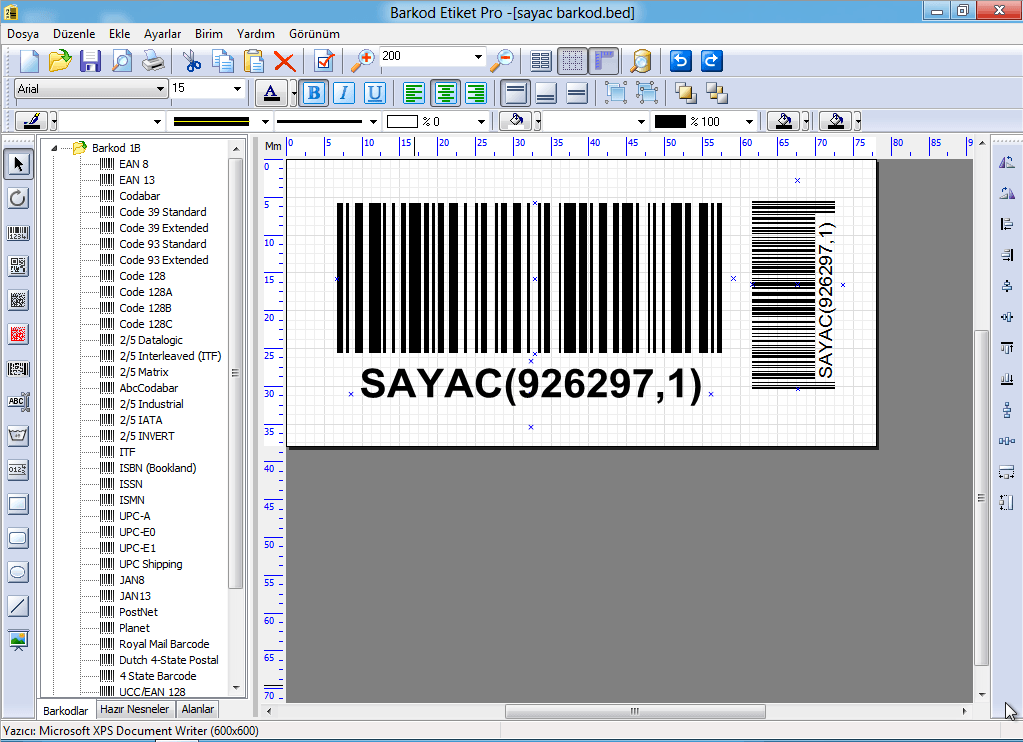Undo the last action
Viewport: 1023px width, 742px height.
tap(680, 61)
